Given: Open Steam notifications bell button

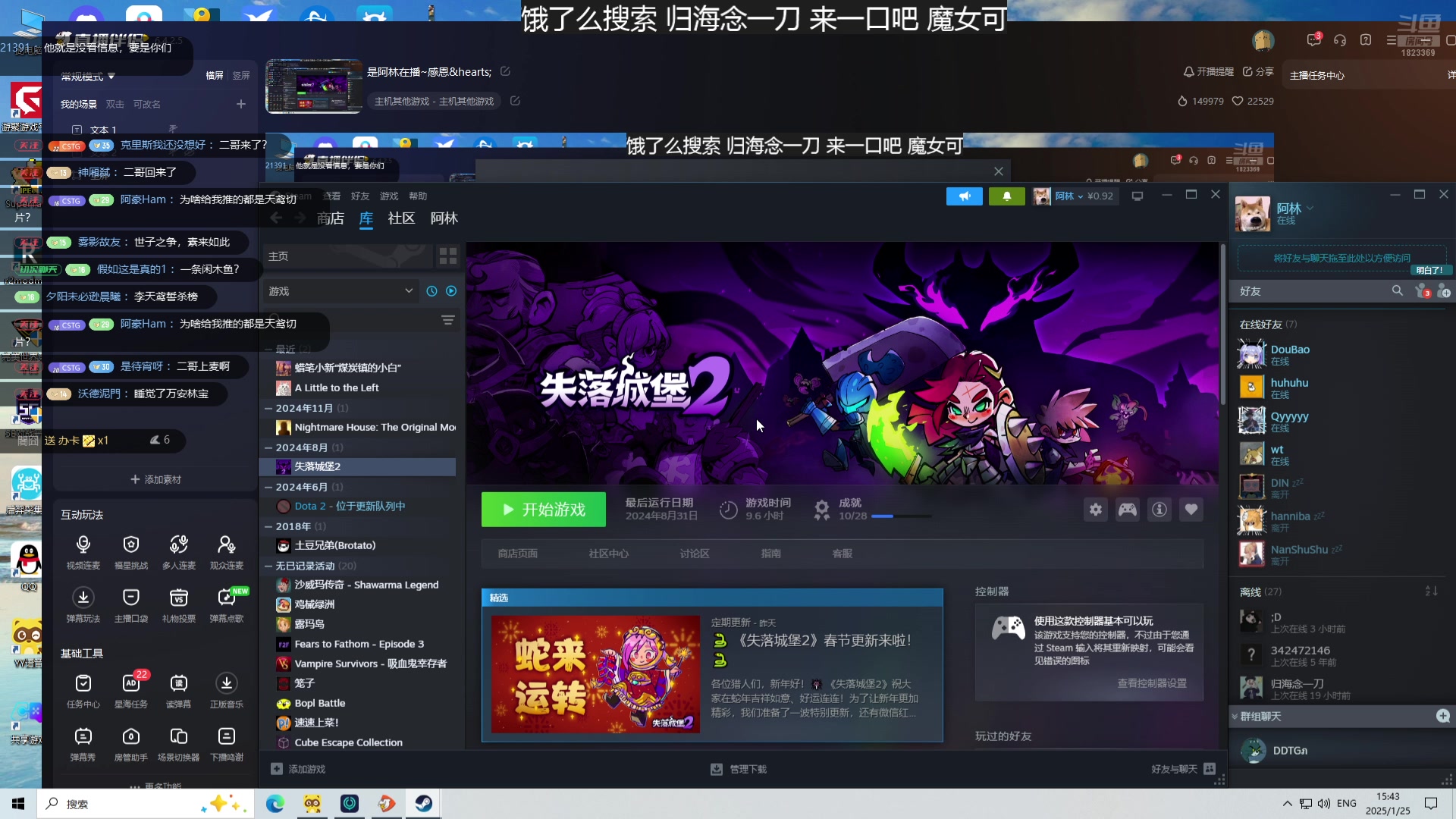Looking at the screenshot, I should 1007,196.
